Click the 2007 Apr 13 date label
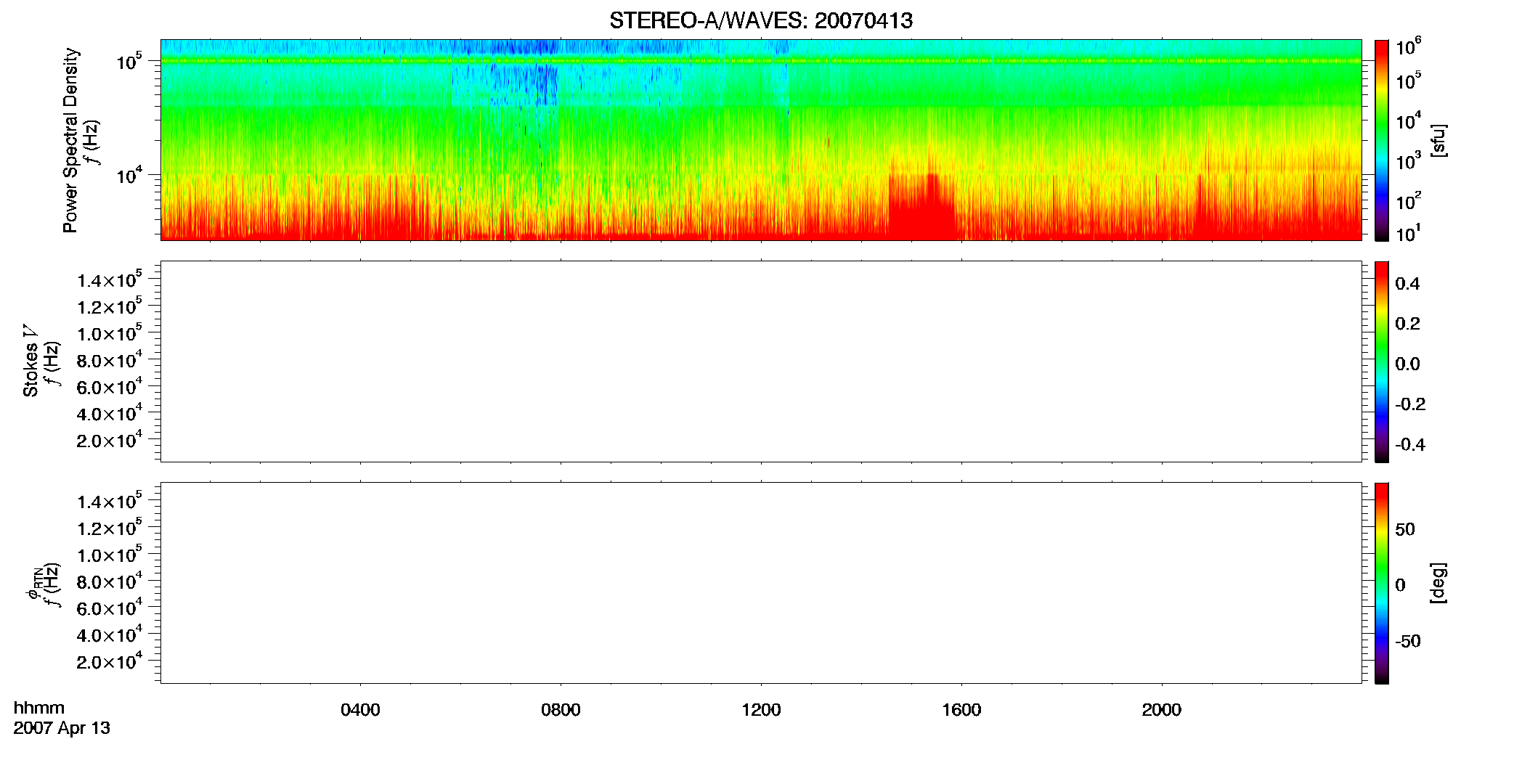Viewport: 1522px width, 784px height. [x=62, y=728]
